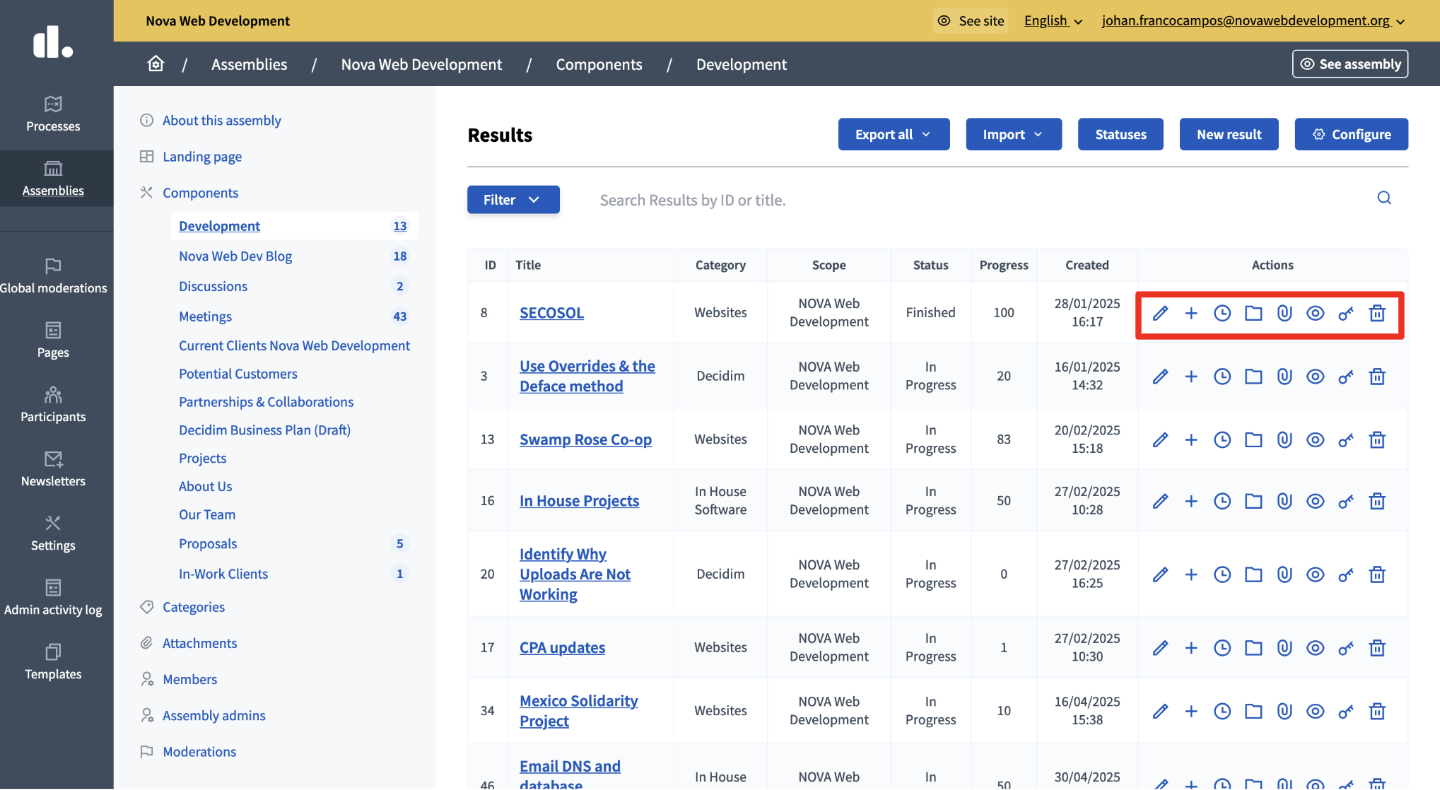The image size is (1440, 790).
Task: Go to home icon in breadcrumb
Action: (x=155, y=64)
